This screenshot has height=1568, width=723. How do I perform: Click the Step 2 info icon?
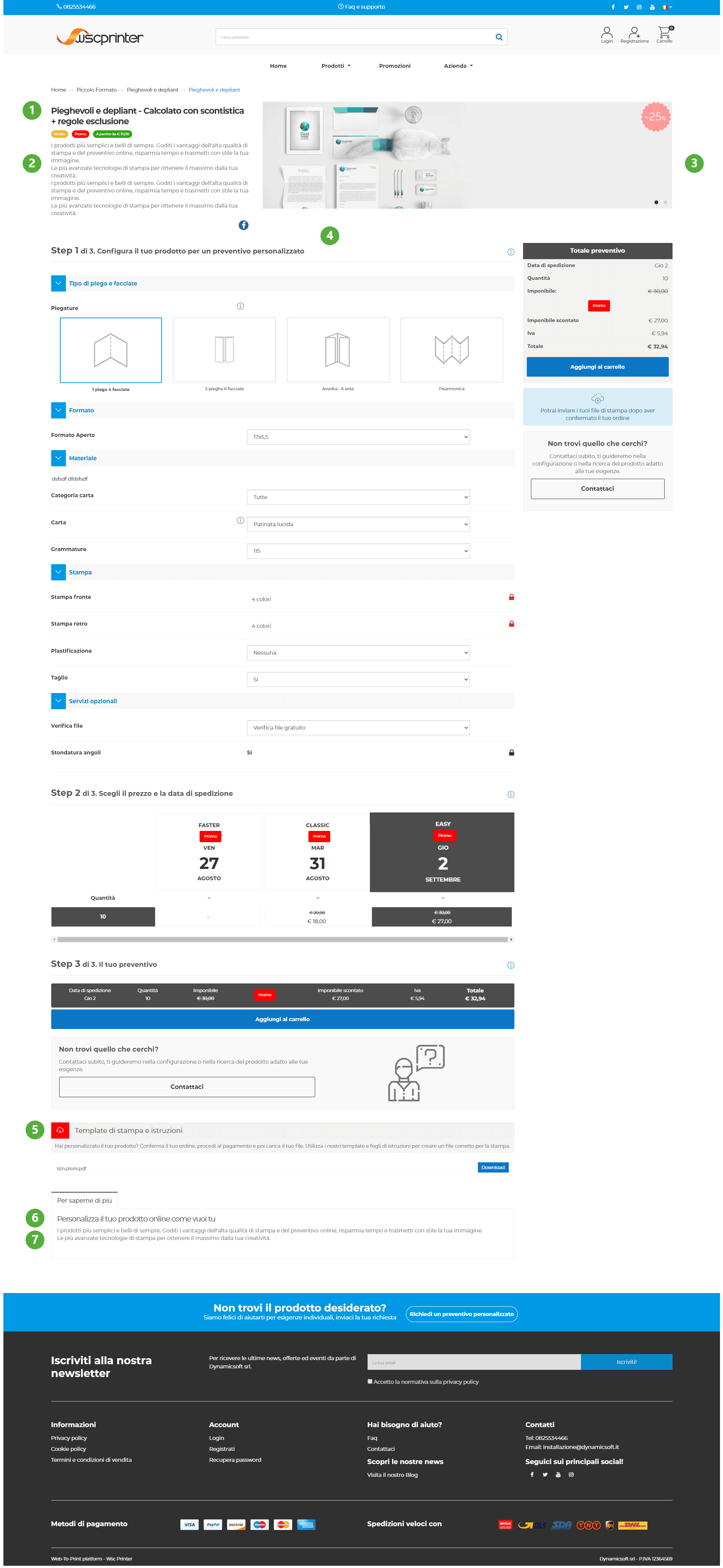(511, 794)
